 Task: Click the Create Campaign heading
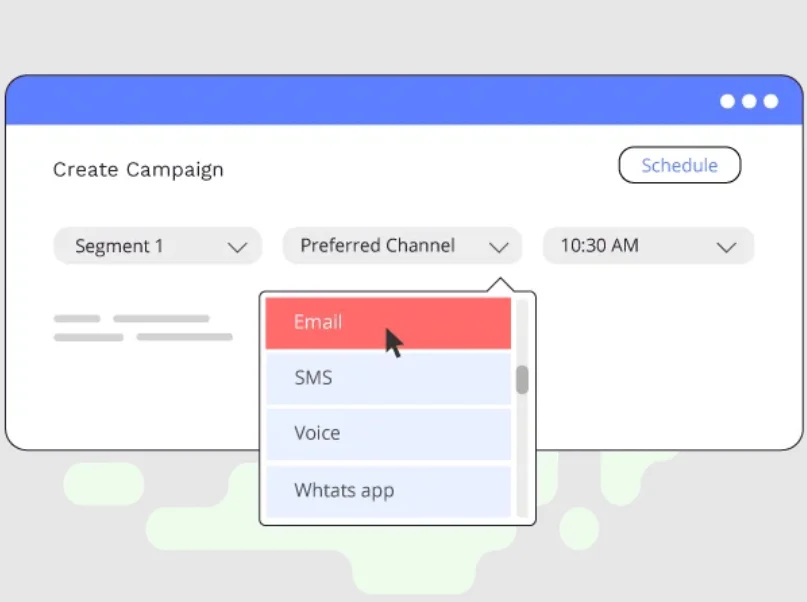coord(138,170)
